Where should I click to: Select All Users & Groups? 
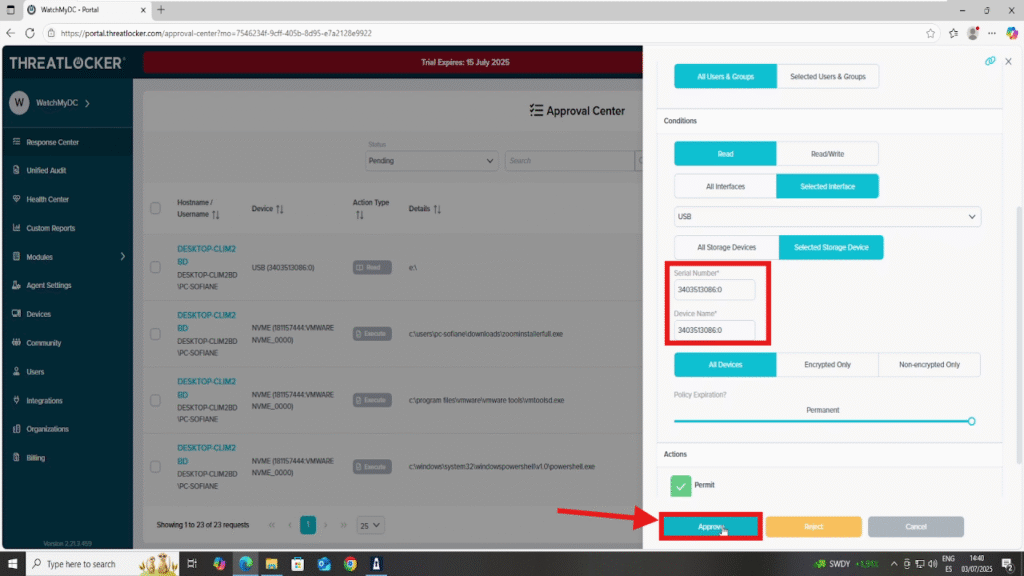(725, 76)
